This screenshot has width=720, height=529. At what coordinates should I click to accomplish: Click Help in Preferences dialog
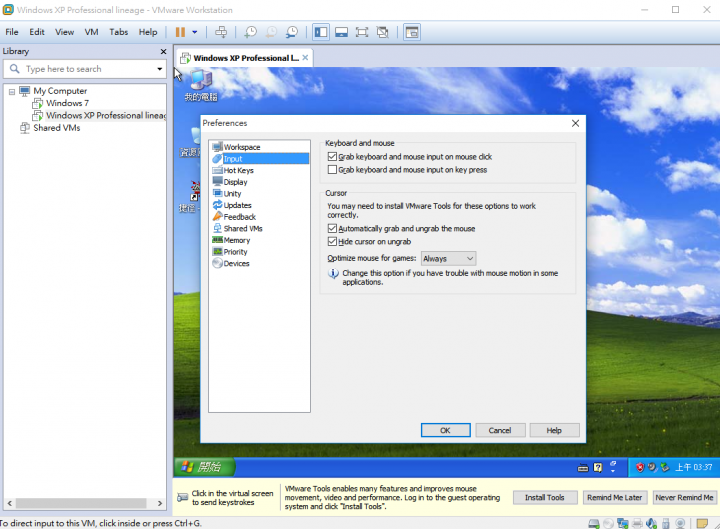tap(554, 430)
